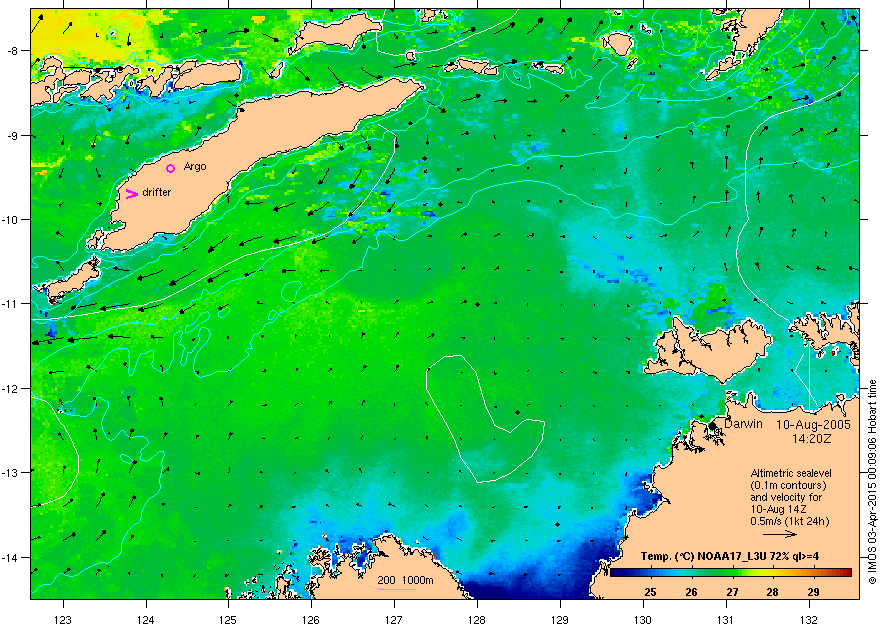The height and width of the screenshot is (630, 880).
Task: Click longitude axis label '124'
Action: point(146,620)
